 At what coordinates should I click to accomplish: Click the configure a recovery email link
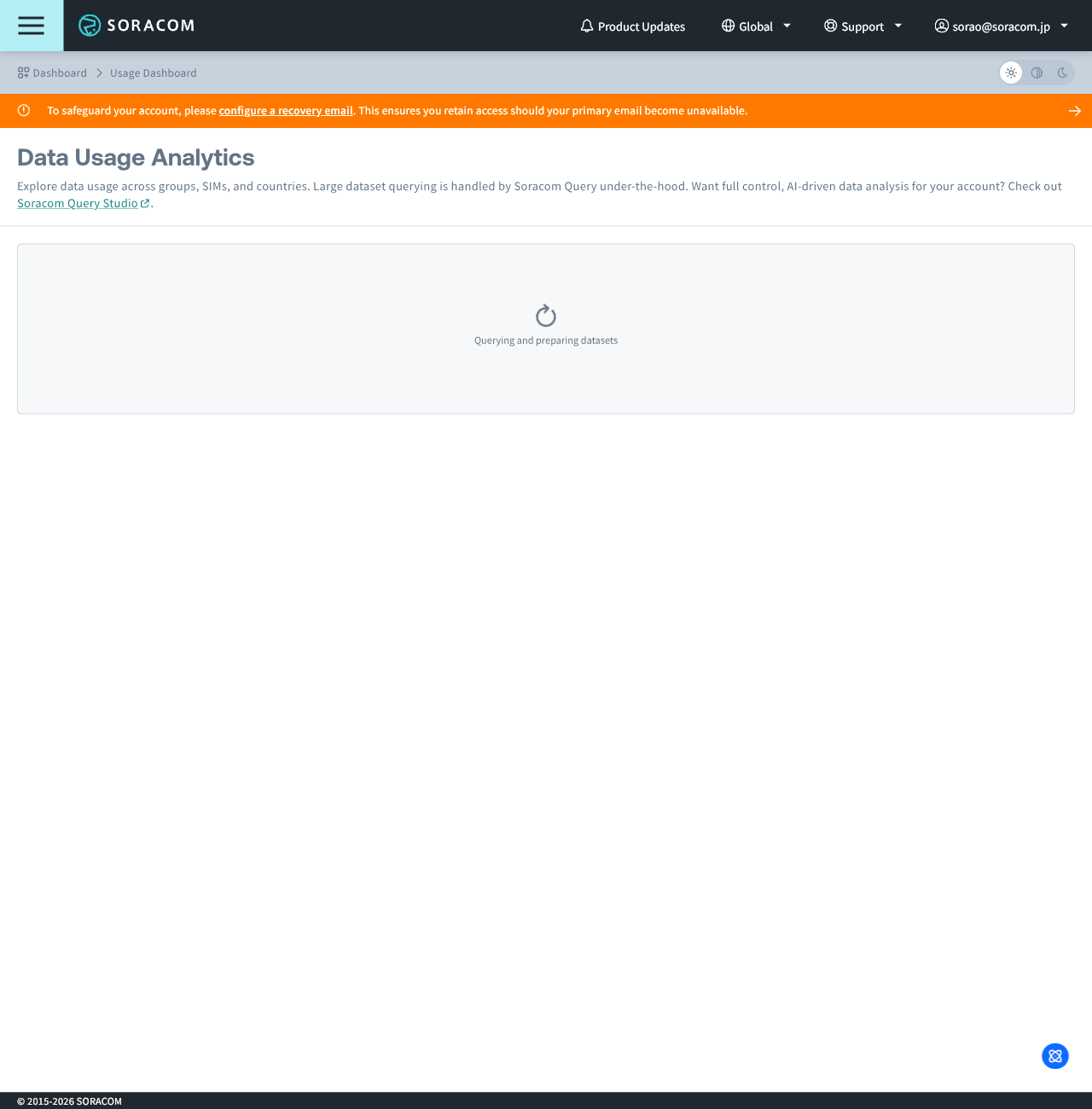click(286, 111)
